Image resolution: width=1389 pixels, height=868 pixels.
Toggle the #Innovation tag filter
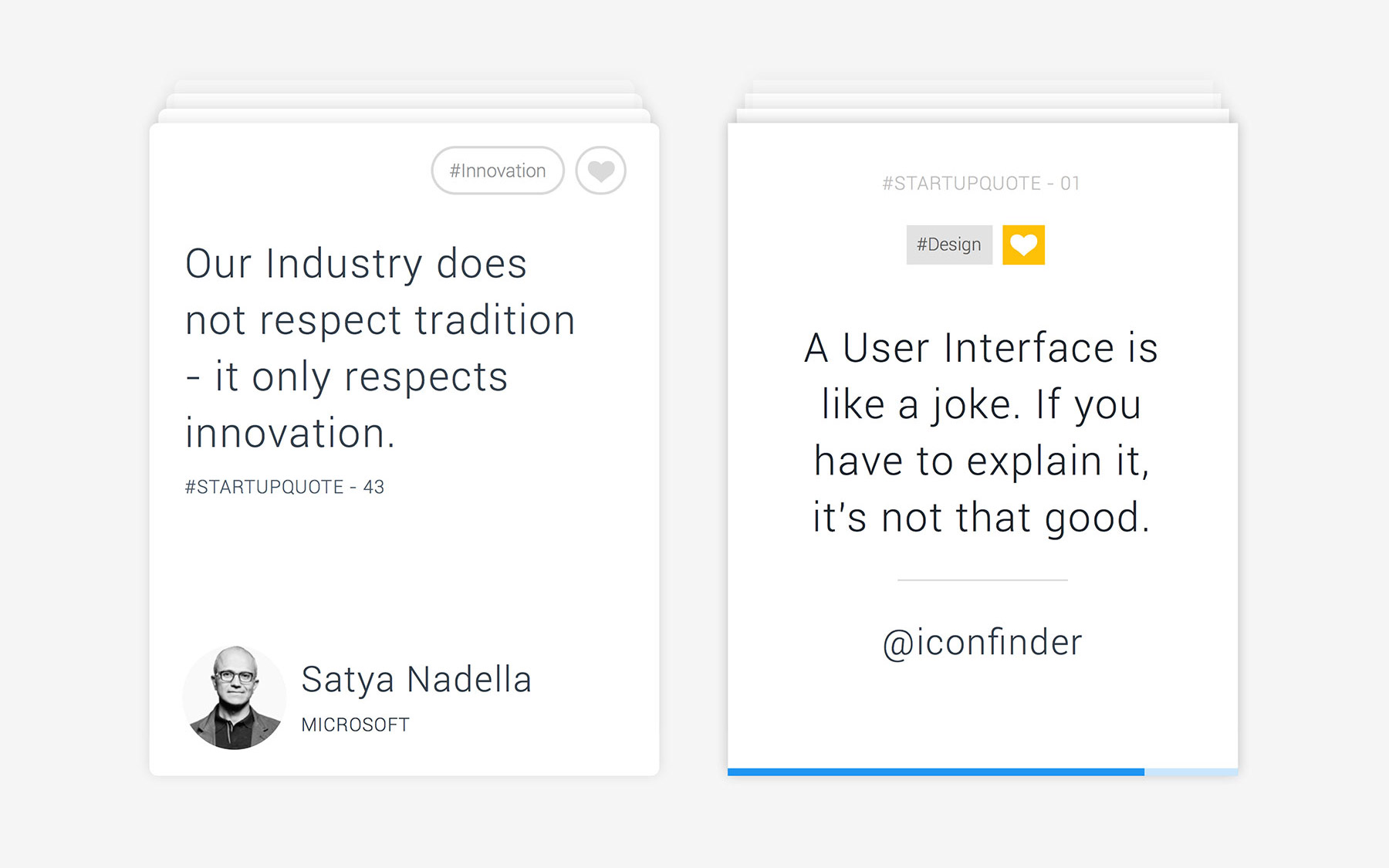click(x=497, y=171)
